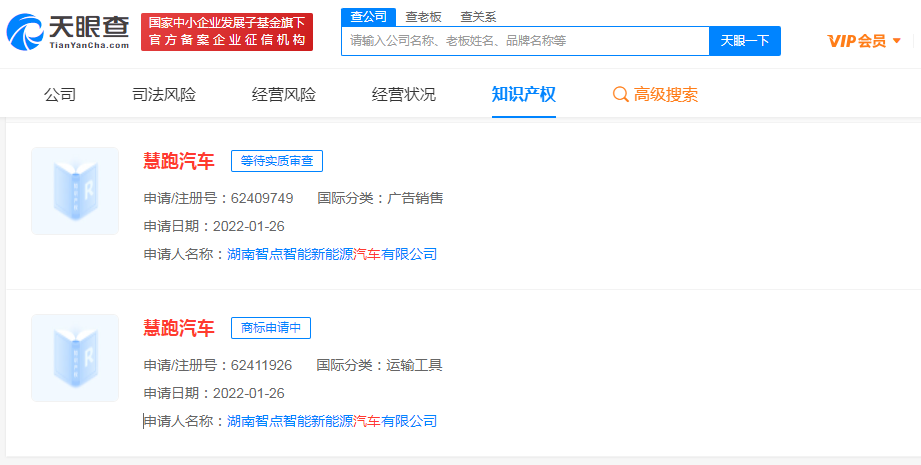Switch to the 司法风险 tab
The height and width of the screenshot is (465, 921).
[164, 95]
